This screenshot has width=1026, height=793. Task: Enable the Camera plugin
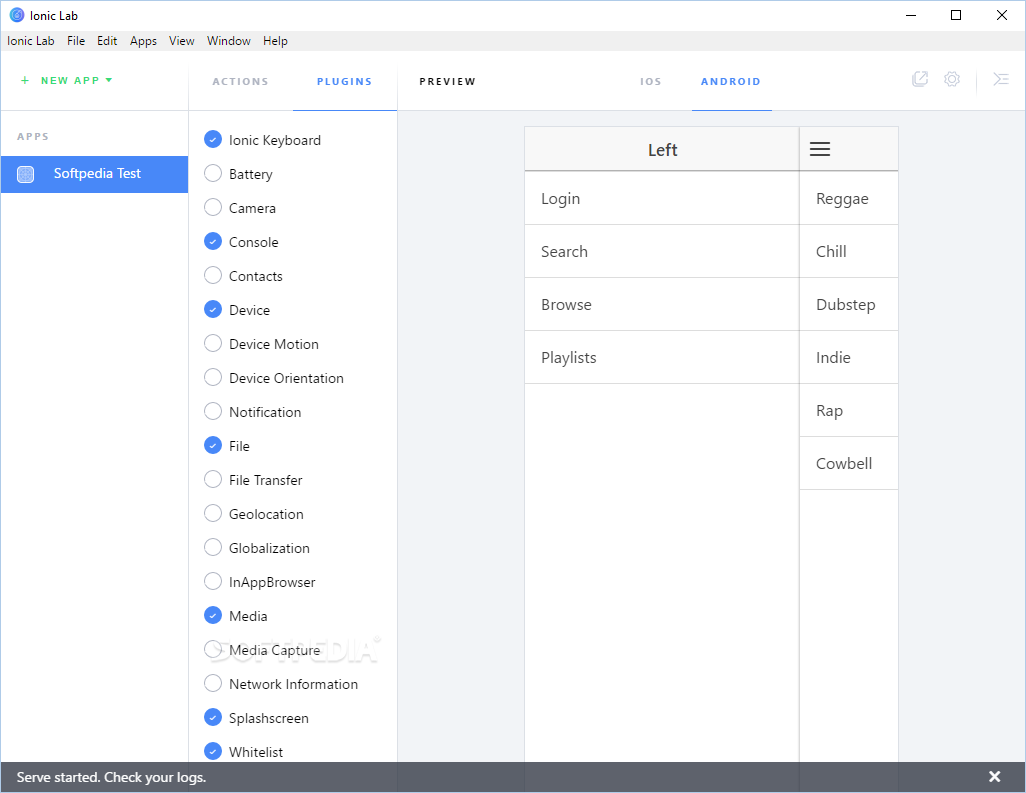tap(213, 207)
